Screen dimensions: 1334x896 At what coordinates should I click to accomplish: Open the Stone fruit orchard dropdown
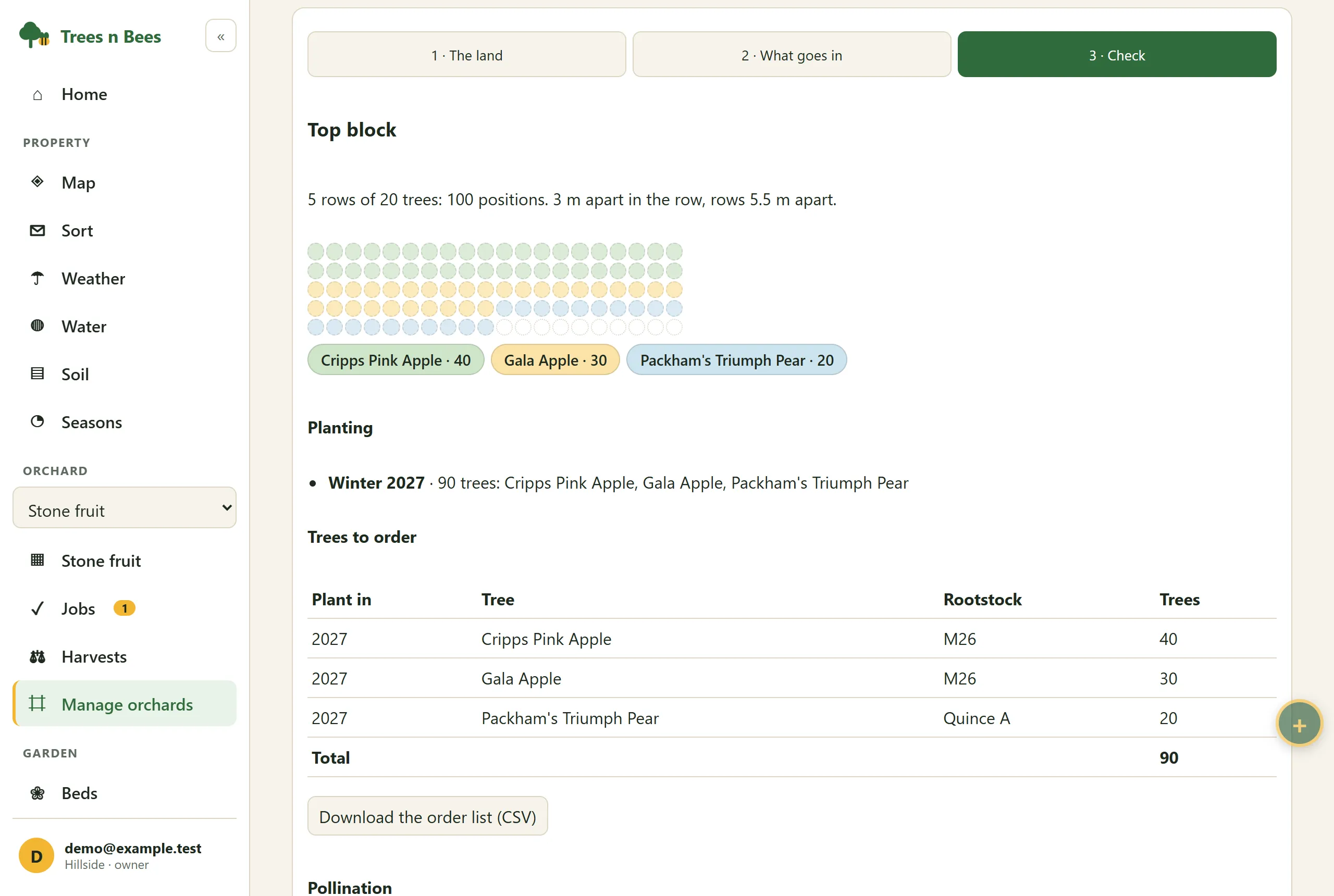(x=125, y=508)
